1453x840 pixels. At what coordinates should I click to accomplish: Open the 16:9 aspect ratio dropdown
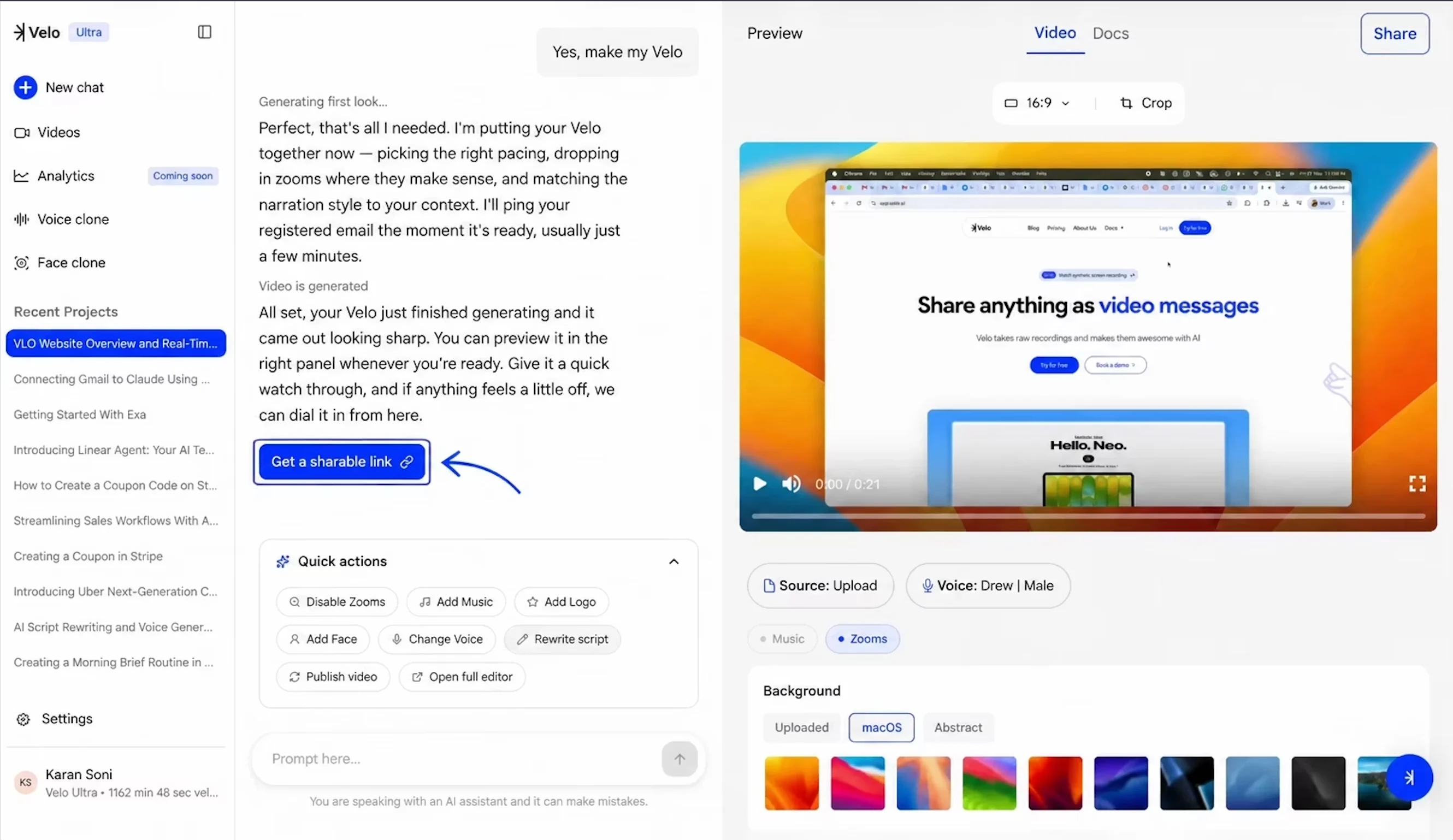coord(1037,103)
